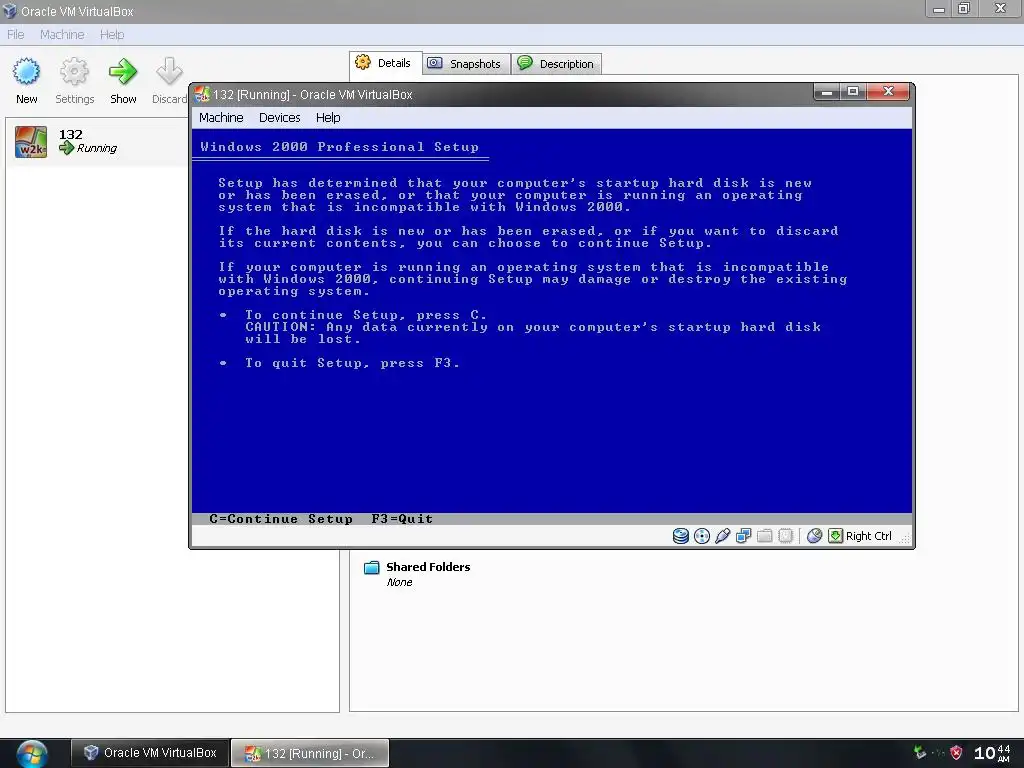This screenshot has height=768, width=1024.
Task: Open the Help menu in VirtualBox Manager
Action: pyautogui.click(x=112, y=35)
